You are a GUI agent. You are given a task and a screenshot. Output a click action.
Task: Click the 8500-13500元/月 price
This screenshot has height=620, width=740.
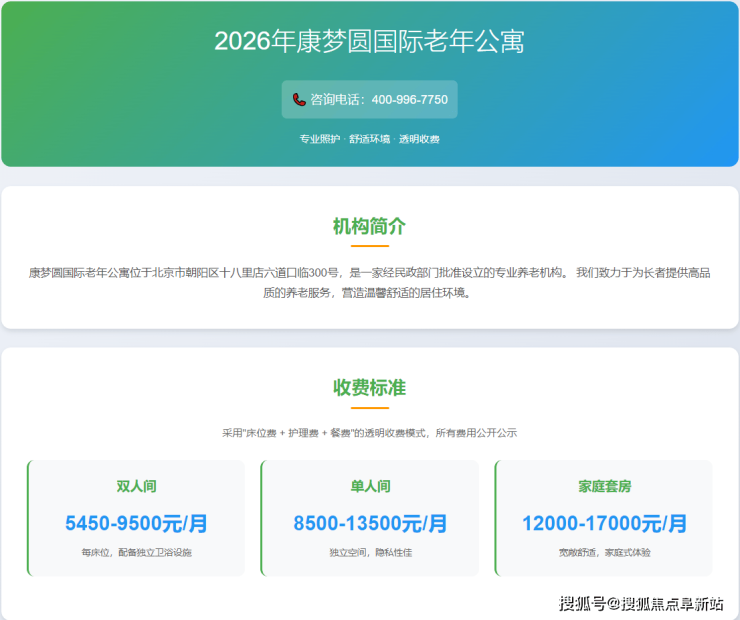pos(370,523)
